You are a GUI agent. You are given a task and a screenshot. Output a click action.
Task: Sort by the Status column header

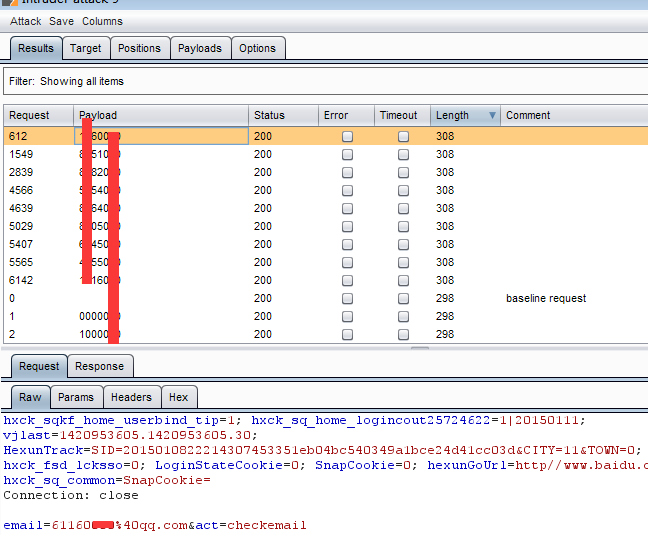pos(283,115)
